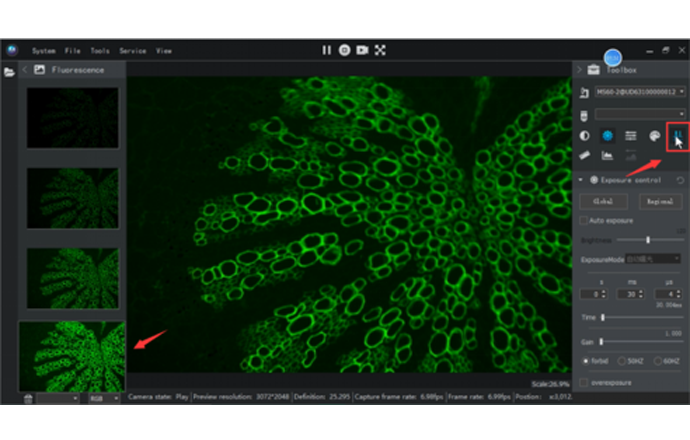Viewport: 690px width, 440px height.
Task: Click the Regional exposure button
Action: click(x=660, y=202)
